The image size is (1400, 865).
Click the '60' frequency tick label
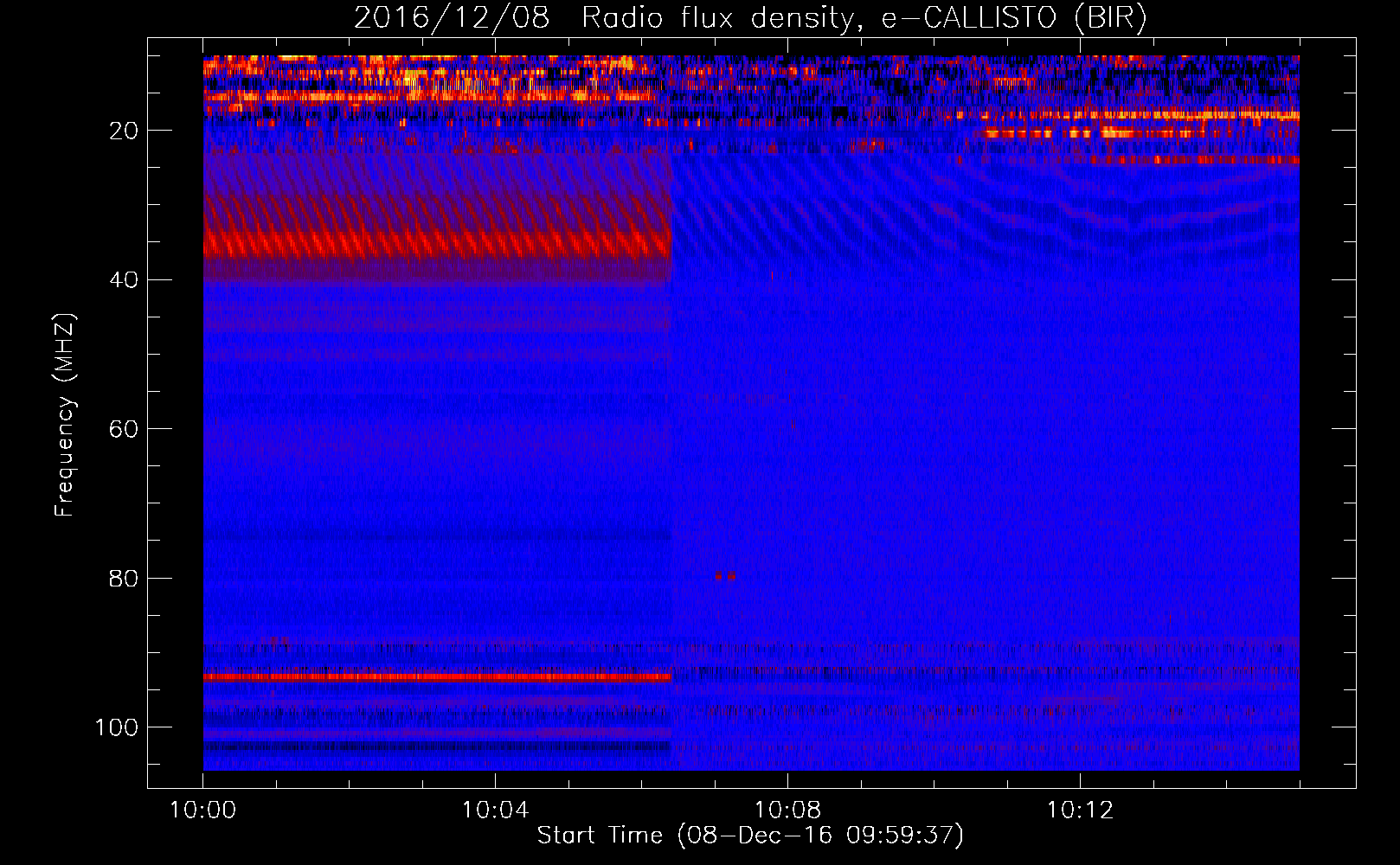click(x=124, y=429)
